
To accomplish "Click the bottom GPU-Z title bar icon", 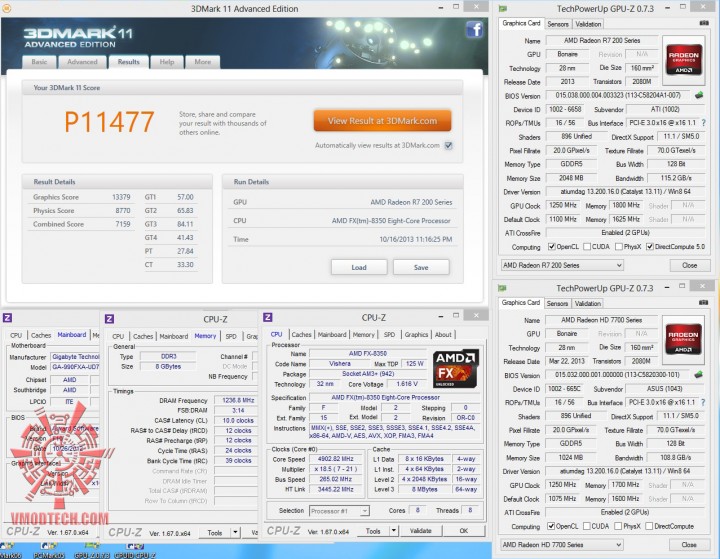I will click(x=502, y=288).
